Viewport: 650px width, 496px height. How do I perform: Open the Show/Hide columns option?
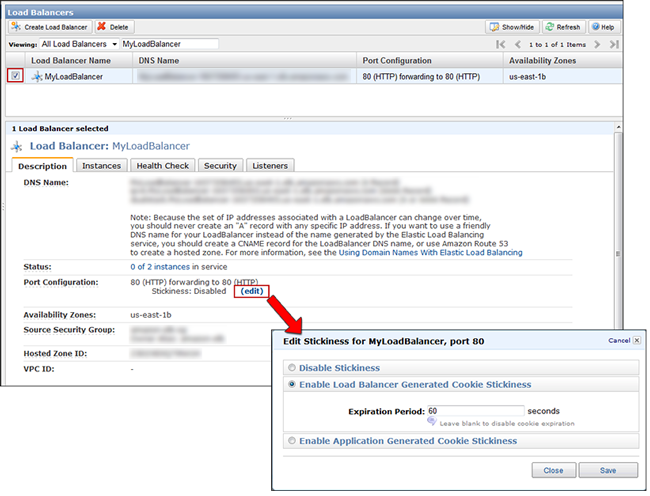512,27
